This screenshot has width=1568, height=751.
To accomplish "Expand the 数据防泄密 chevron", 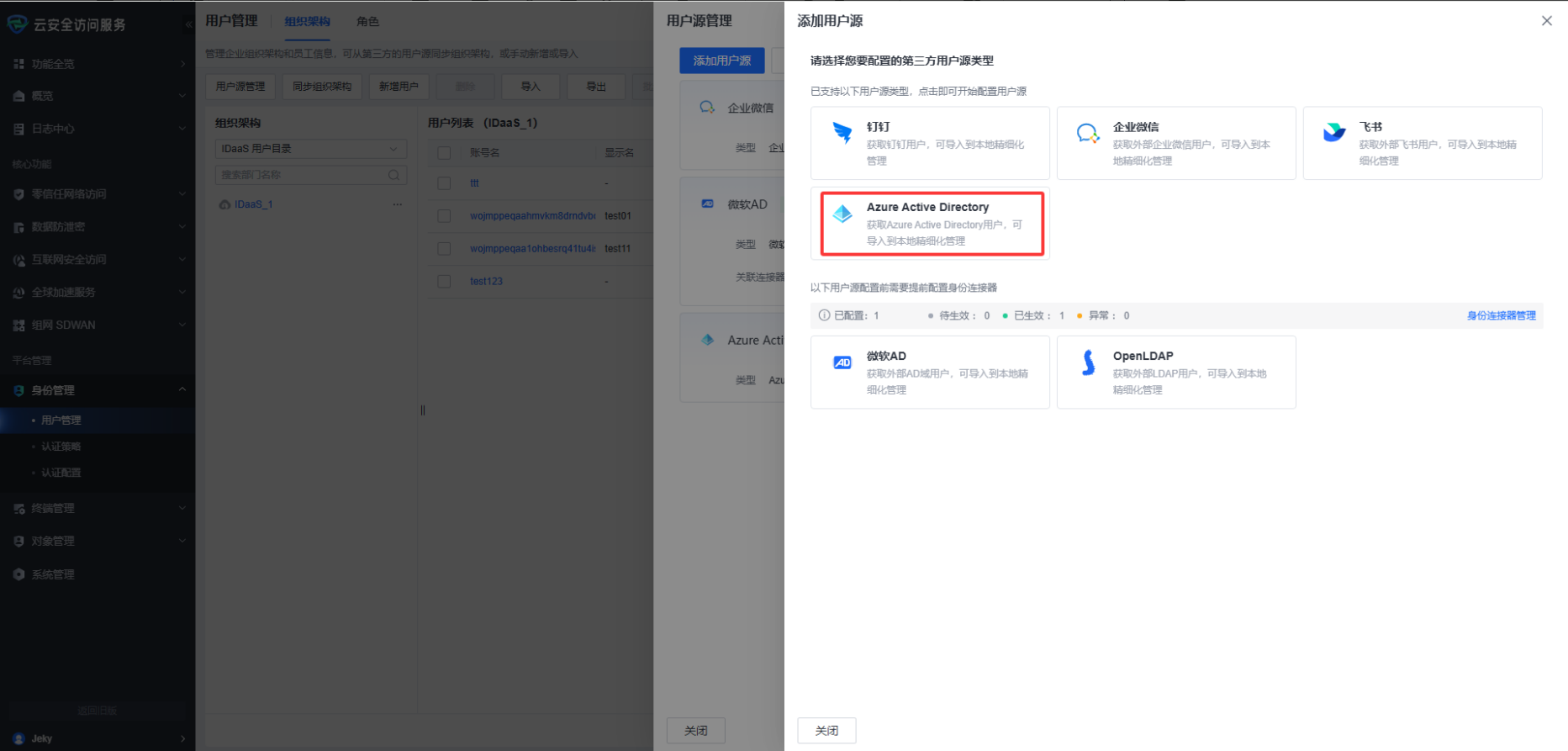I will (x=182, y=227).
